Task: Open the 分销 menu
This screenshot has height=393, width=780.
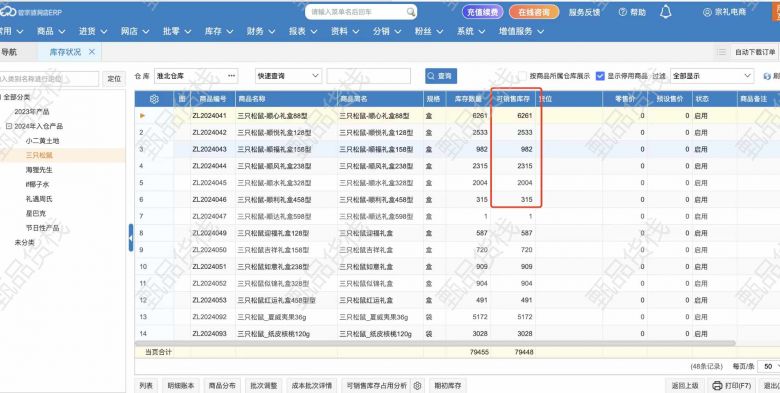Action: click(387, 31)
